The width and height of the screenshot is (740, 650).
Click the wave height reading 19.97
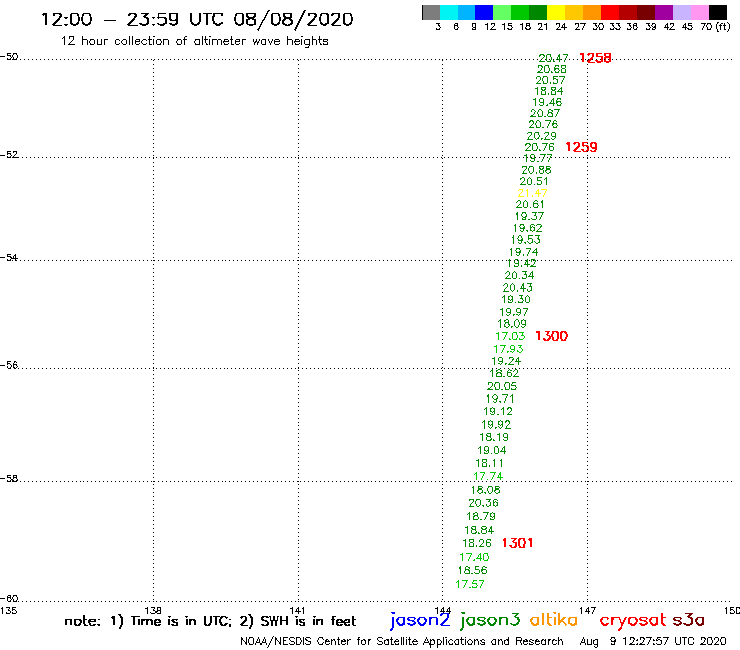coord(514,312)
